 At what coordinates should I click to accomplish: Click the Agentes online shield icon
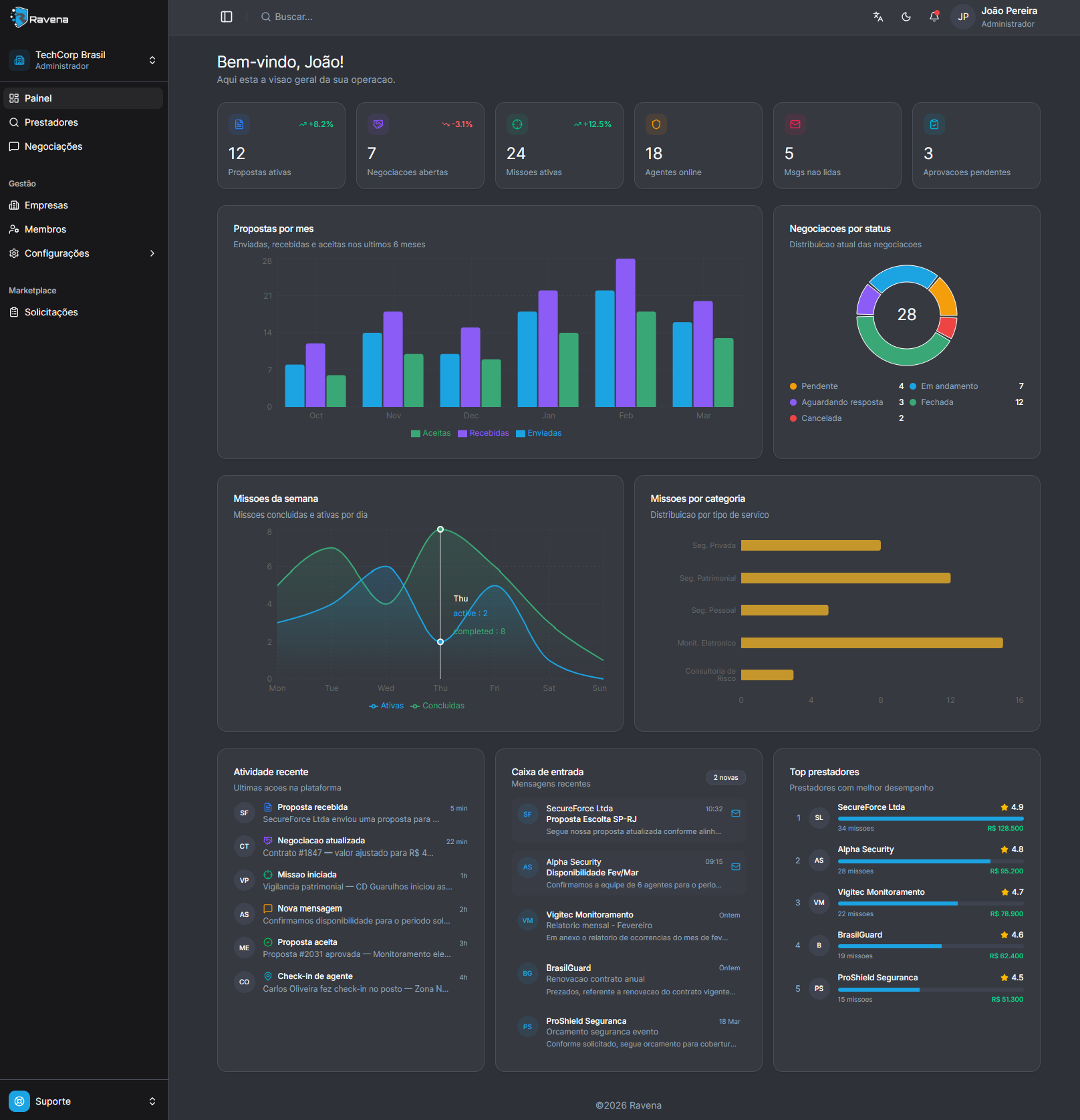tap(656, 124)
